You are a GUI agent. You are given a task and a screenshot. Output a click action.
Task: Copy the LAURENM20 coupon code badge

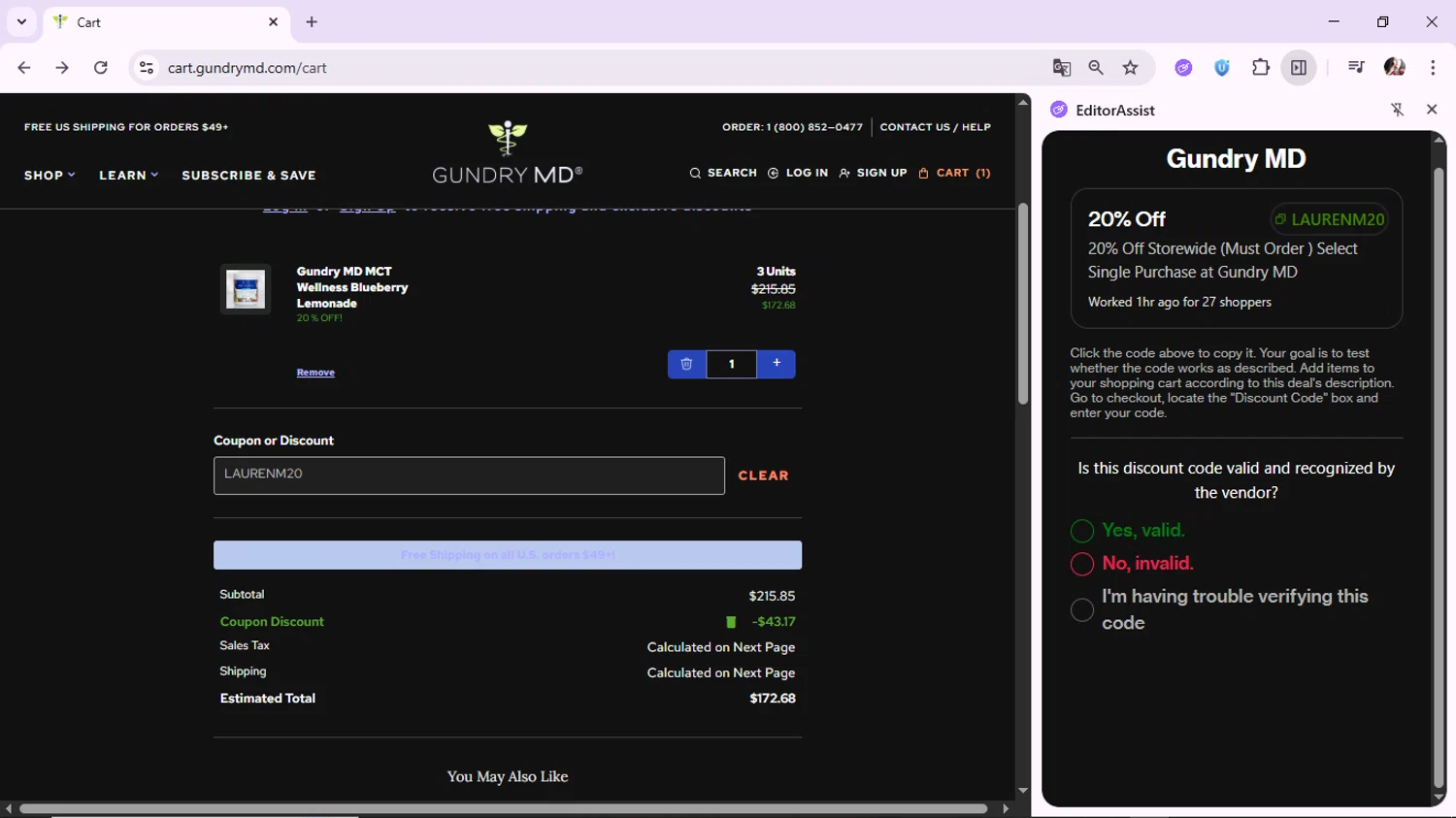(1329, 219)
